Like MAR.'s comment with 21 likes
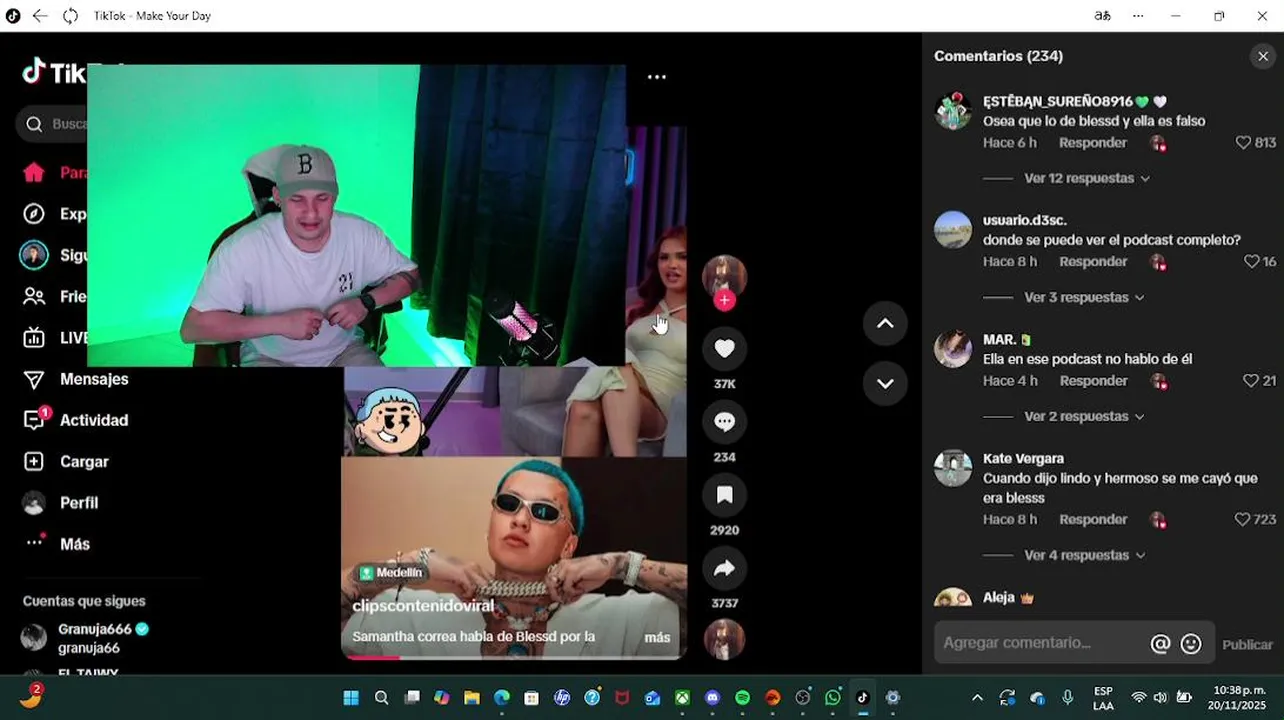The image size is (1284, 720). (x=1251, y=380)
